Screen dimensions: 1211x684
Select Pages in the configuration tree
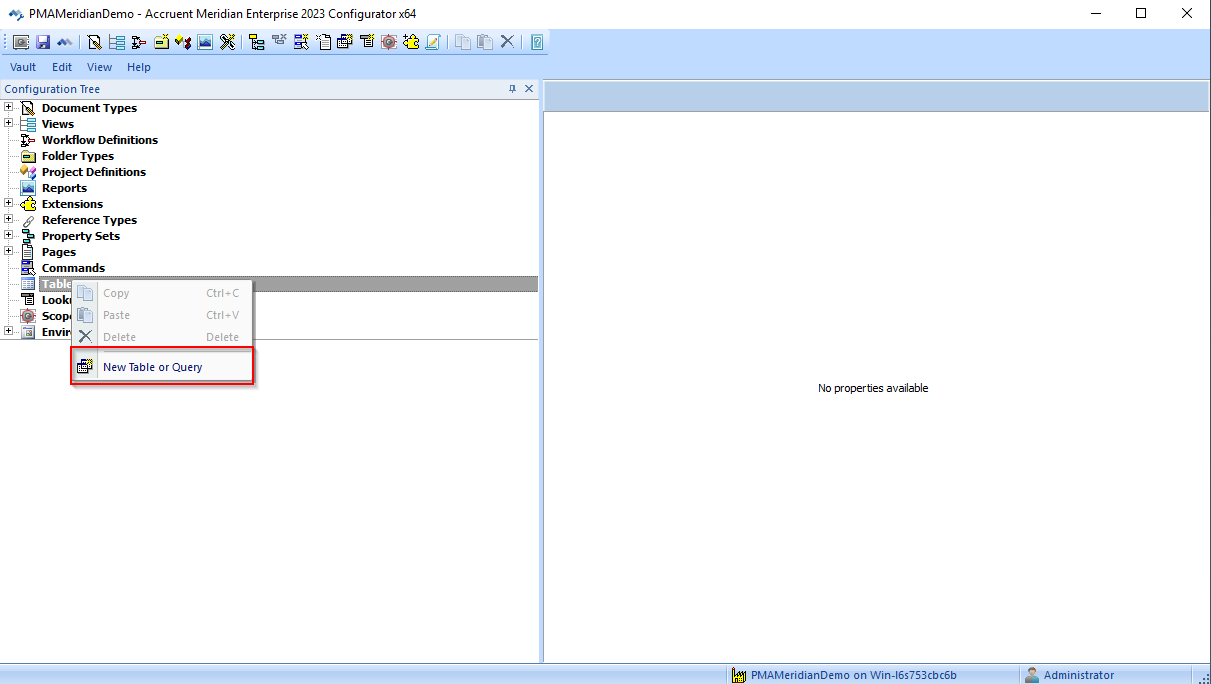(59, 252)
